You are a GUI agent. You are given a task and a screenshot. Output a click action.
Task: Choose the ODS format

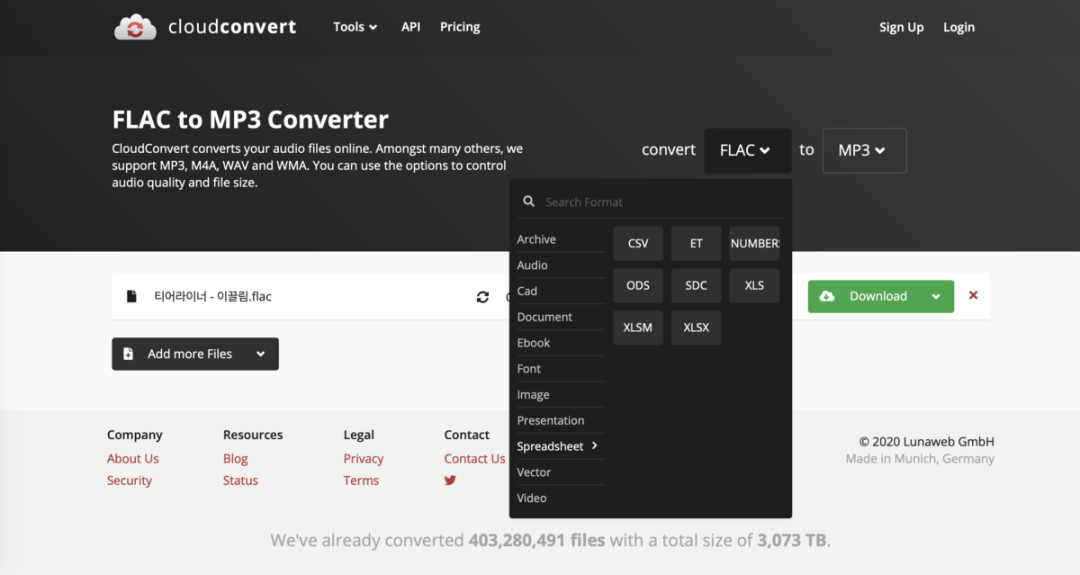click(638, 285)
